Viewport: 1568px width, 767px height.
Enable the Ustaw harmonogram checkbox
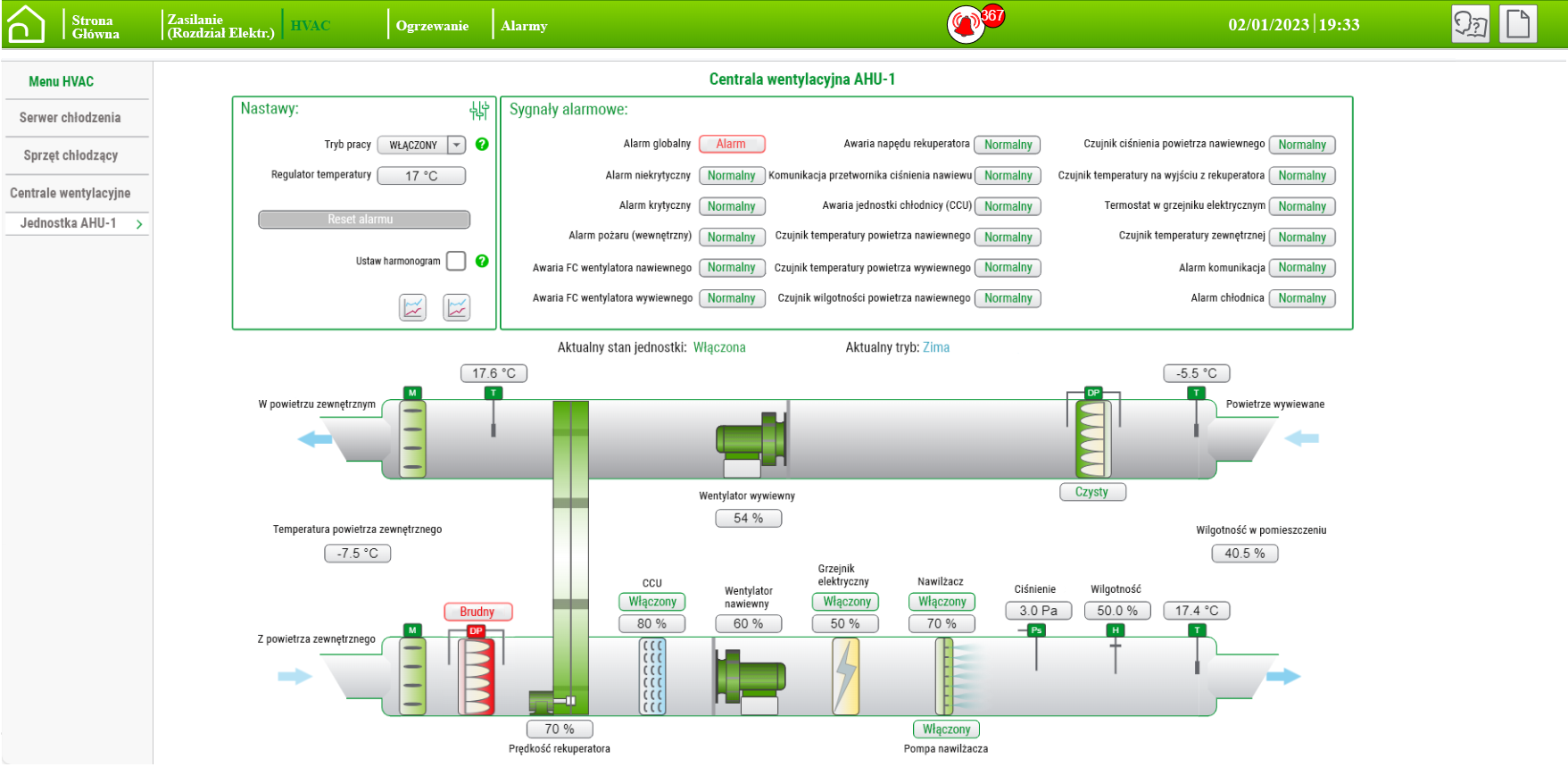click(456, 261)
